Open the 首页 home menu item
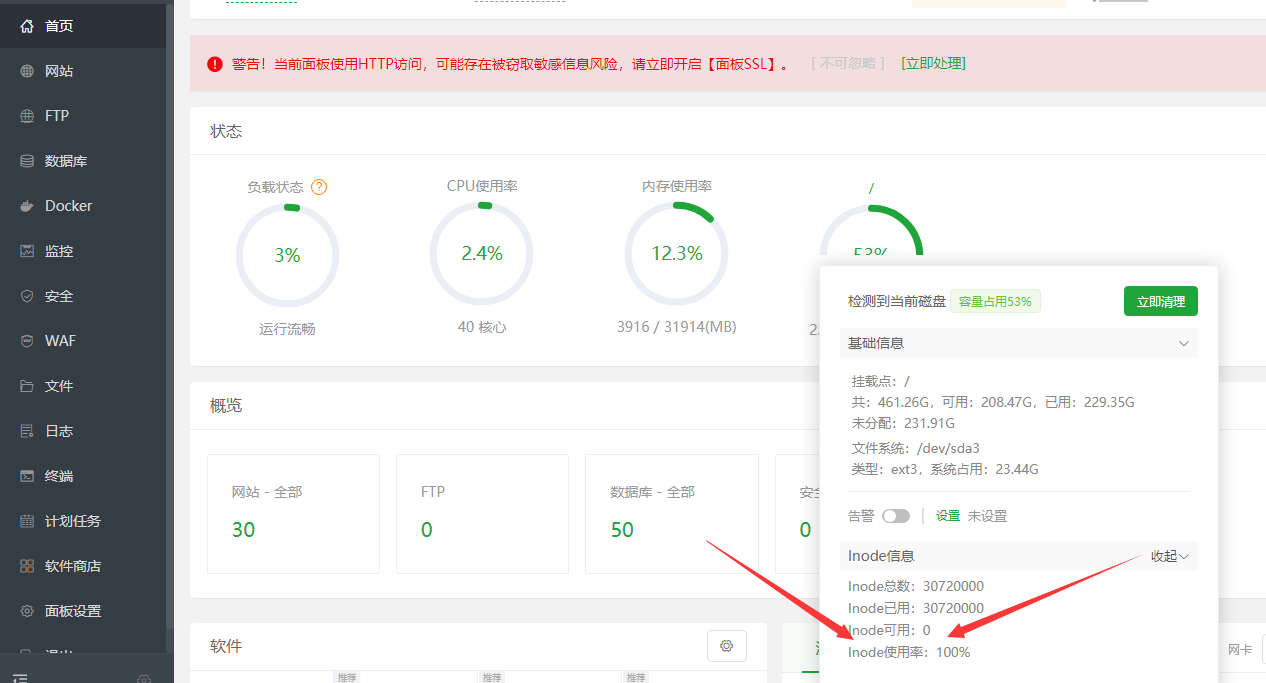This screenshot has height=683, width=1266. coord(83,26)
